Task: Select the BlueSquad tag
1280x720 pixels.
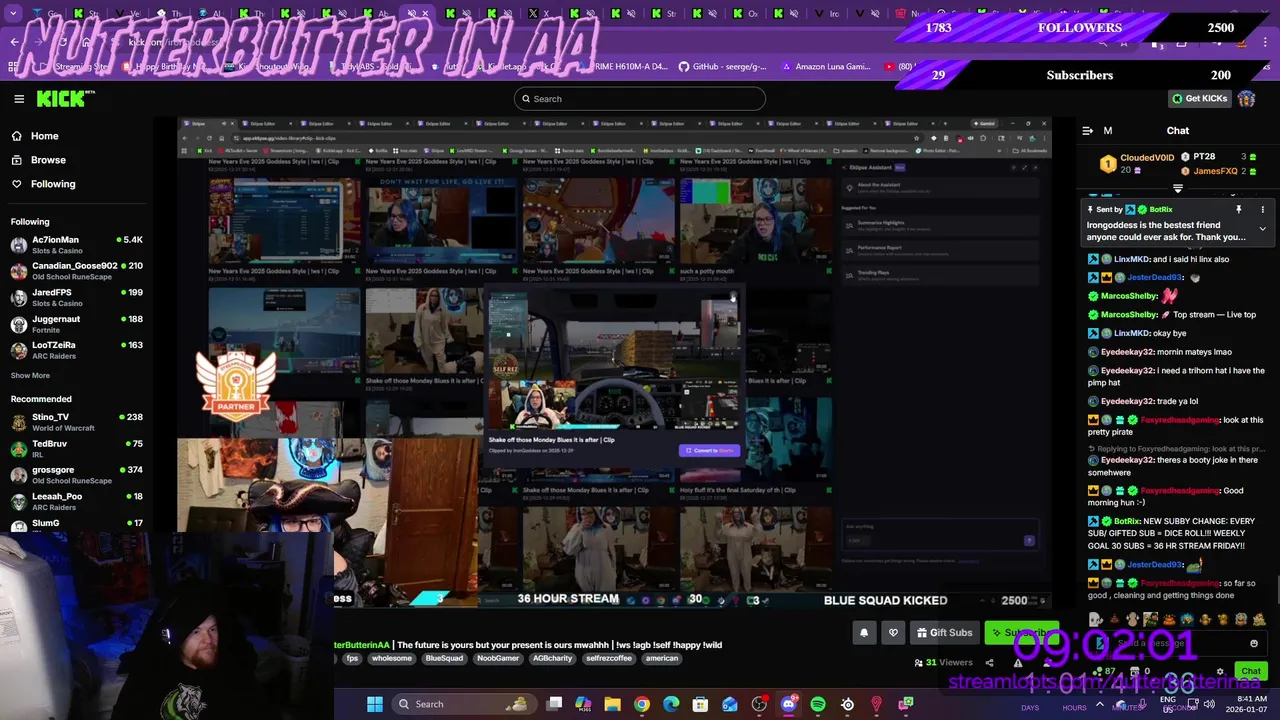Action: [444, 659]
